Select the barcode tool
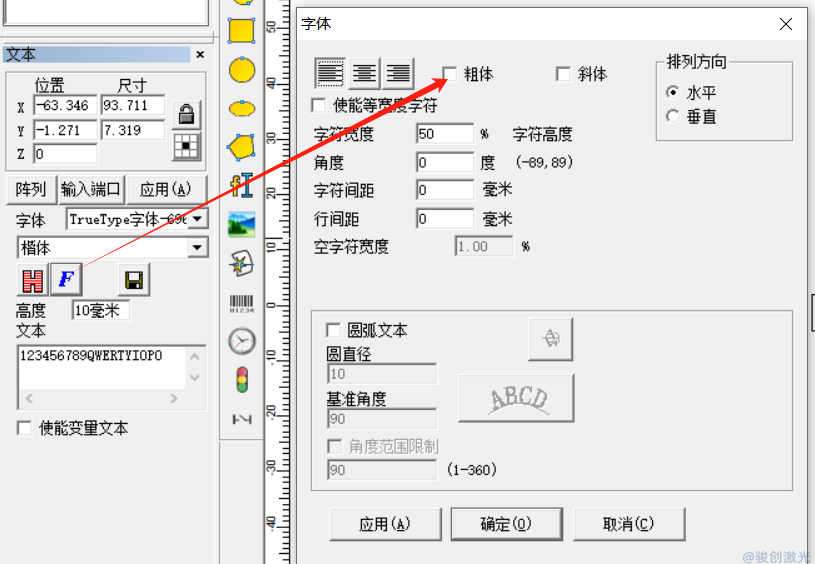 pos(242,304)
